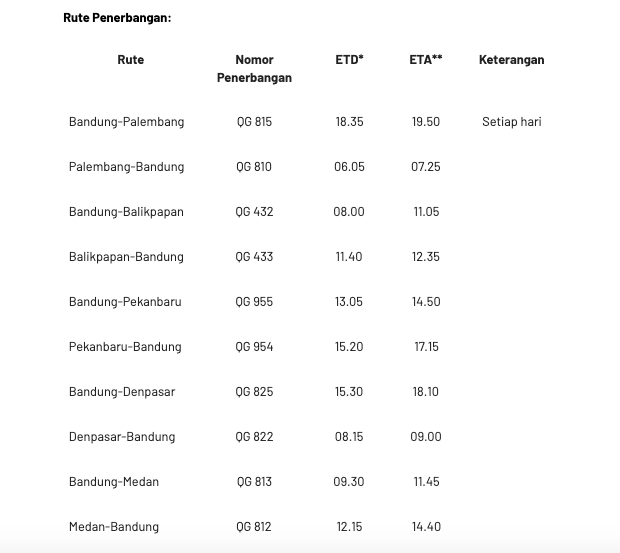Select the "Keterangan" column header
The image size is (620, 553).
511,60
